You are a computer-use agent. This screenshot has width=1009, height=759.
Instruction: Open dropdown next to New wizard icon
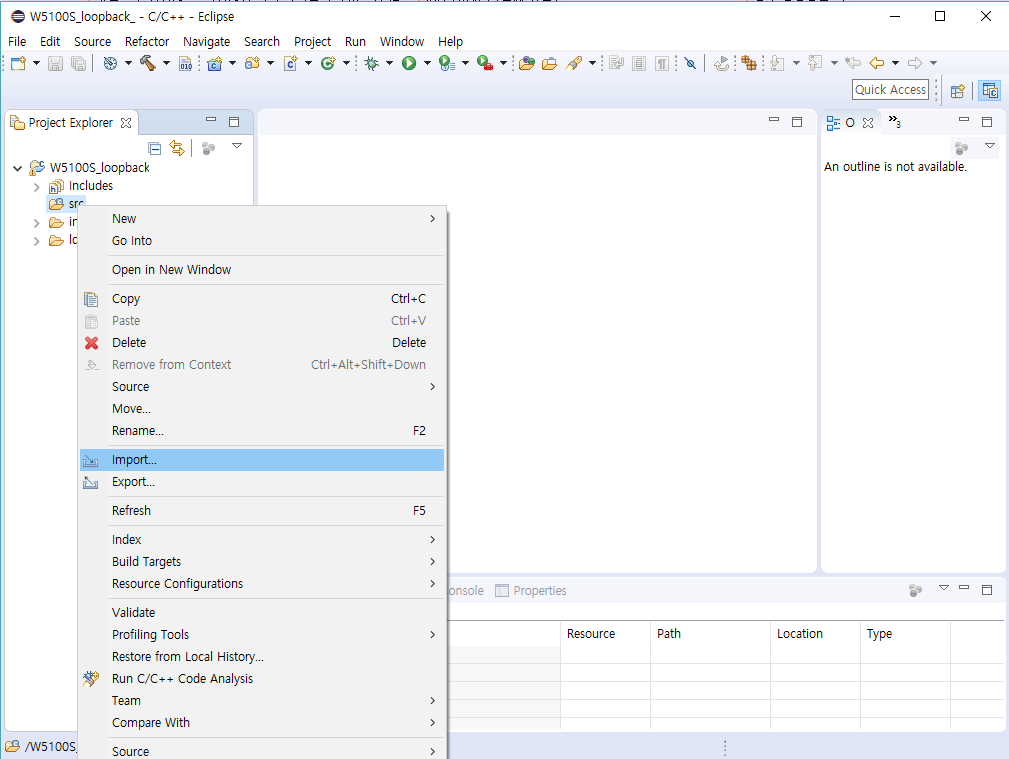(36, 63)
